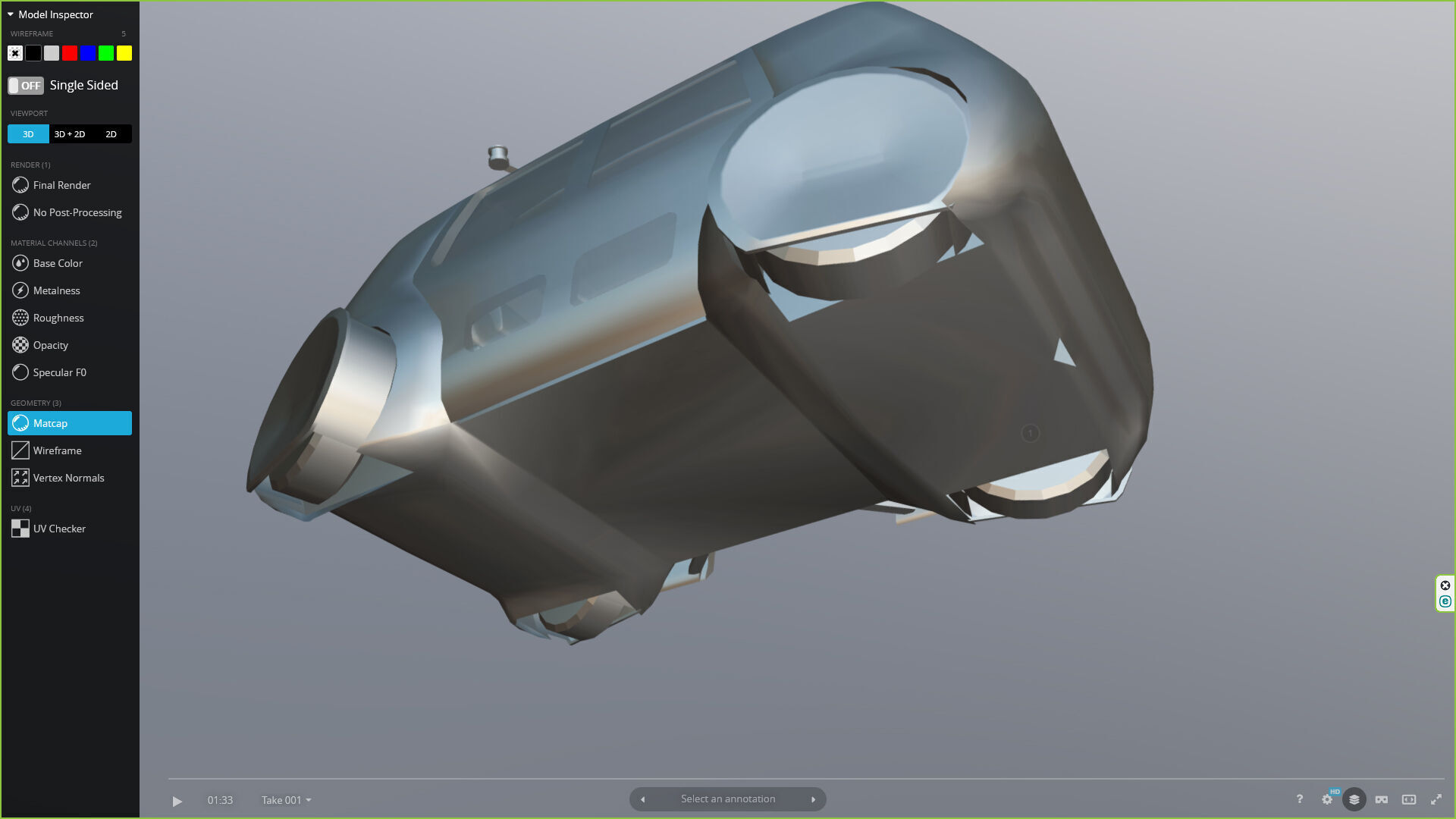Collapse the Model Inspector panel

pos(11,14)
